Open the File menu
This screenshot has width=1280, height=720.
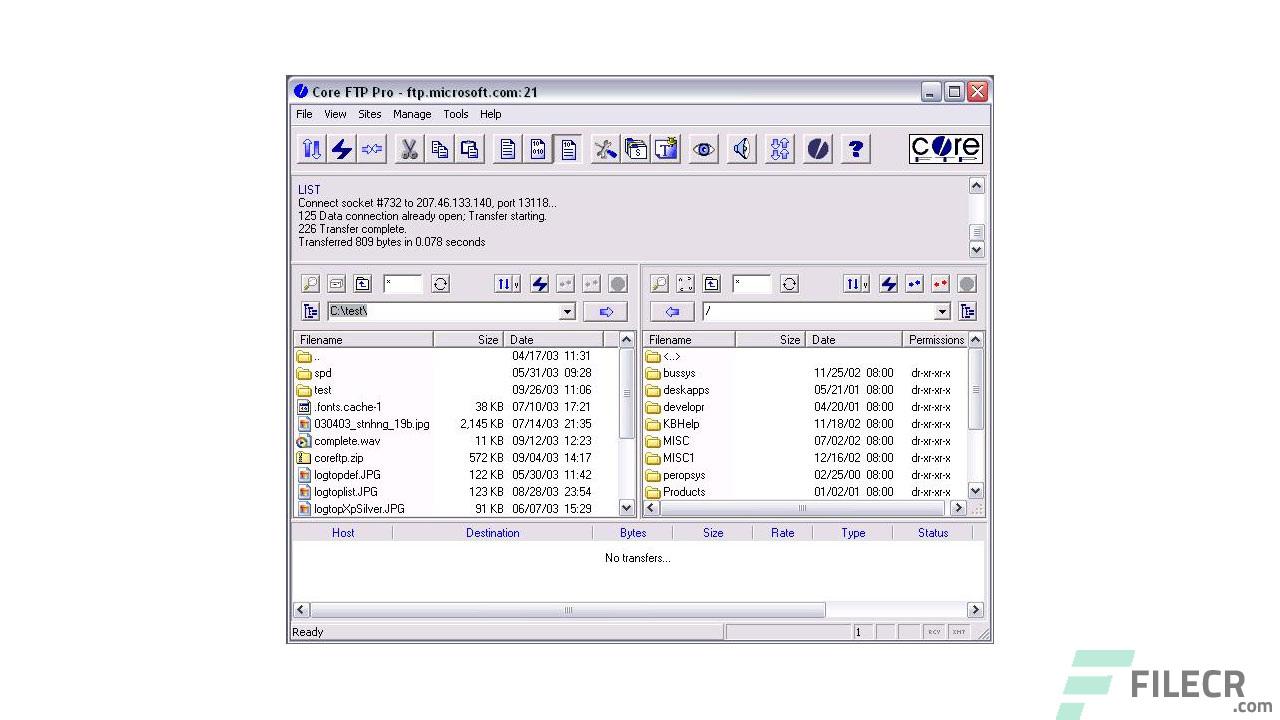tap(304, 114)
